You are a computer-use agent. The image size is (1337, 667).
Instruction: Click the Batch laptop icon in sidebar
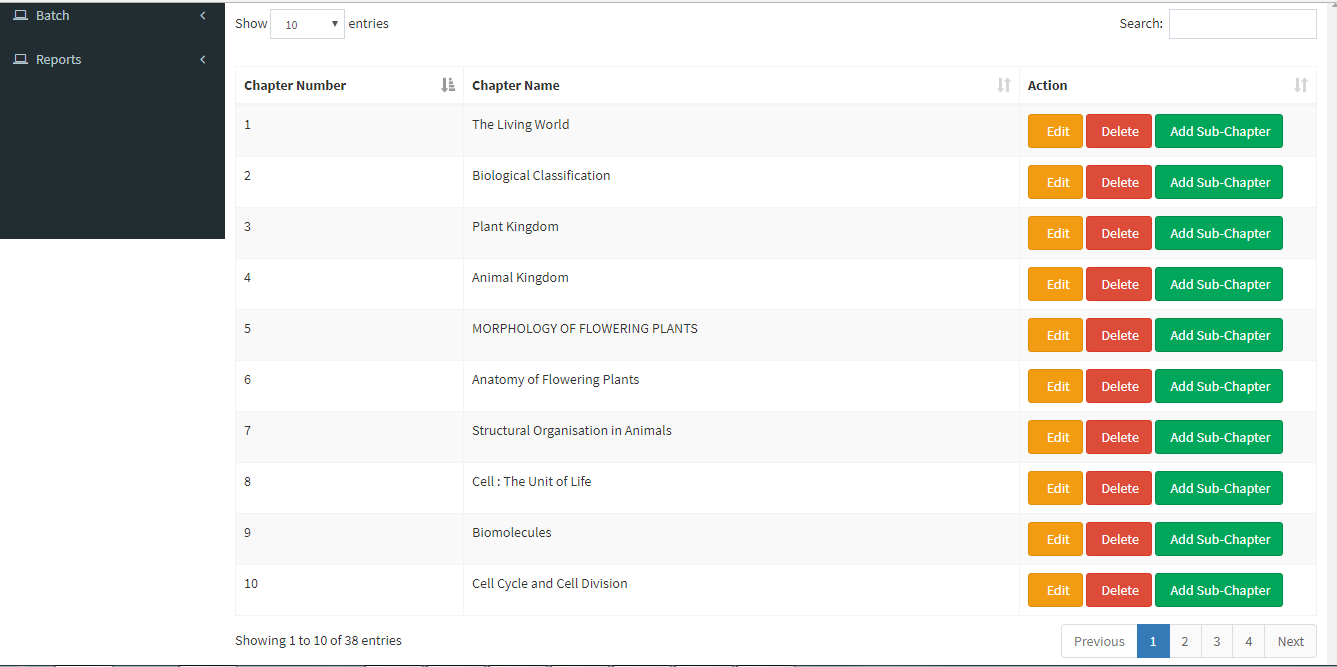coord(20,16)
